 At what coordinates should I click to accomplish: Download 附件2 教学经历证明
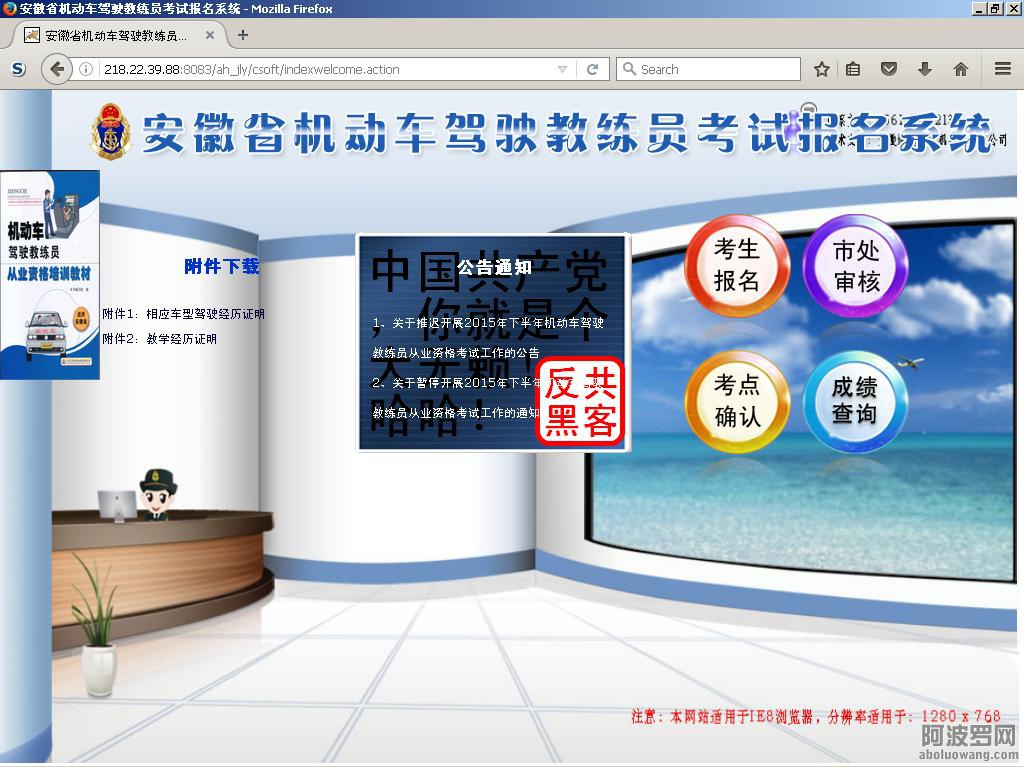tap(159, 339)
